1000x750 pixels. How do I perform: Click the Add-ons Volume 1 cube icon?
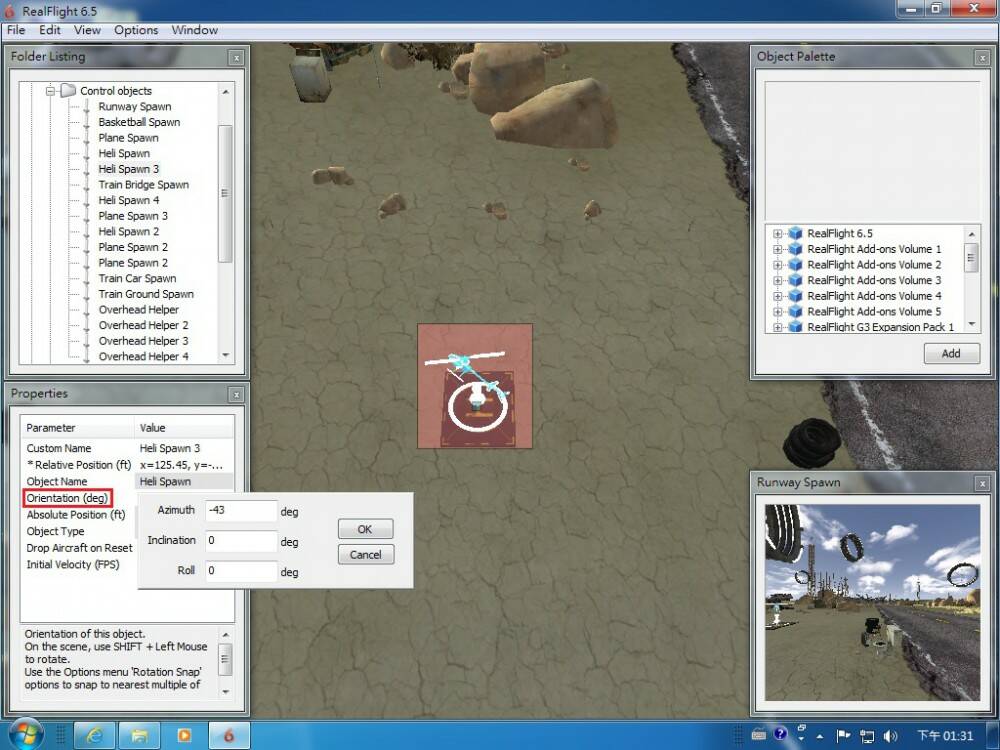(795, 249)
